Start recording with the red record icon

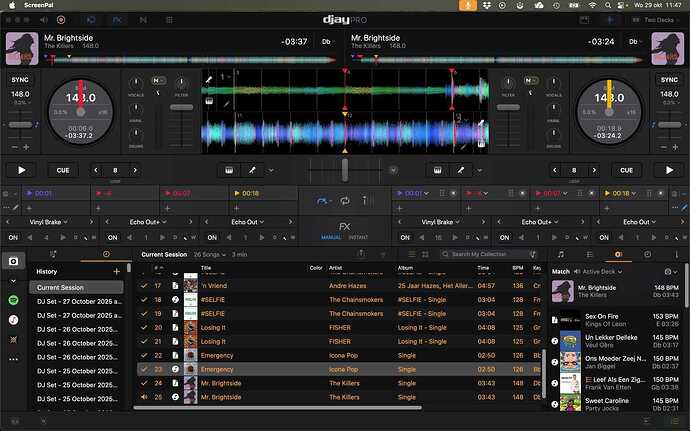(61, 19)
